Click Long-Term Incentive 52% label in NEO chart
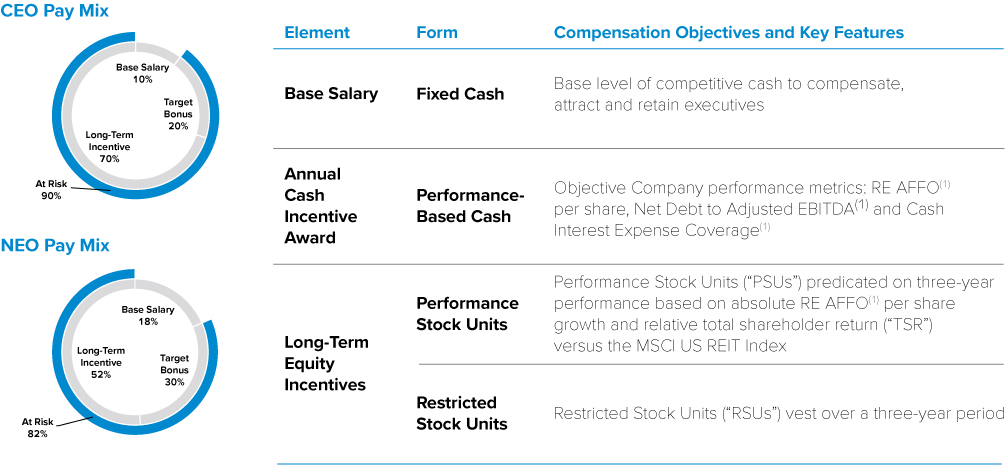The height and width of the screenshot is (466, 1006). [100, 364]
